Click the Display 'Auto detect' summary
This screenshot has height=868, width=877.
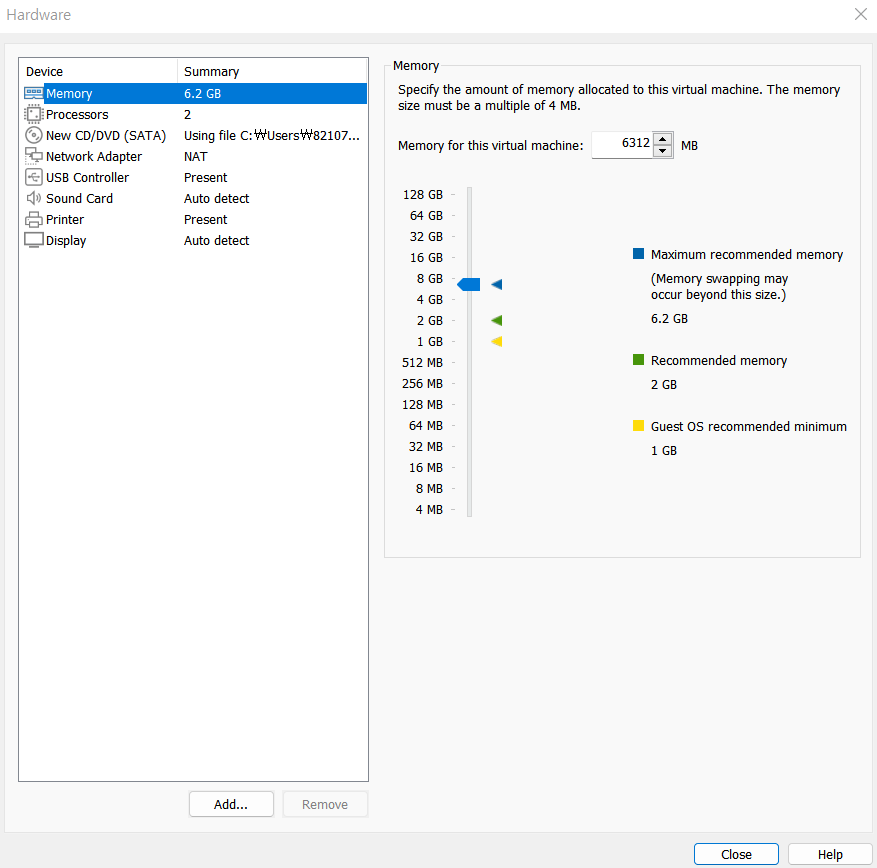click(216, 240)
